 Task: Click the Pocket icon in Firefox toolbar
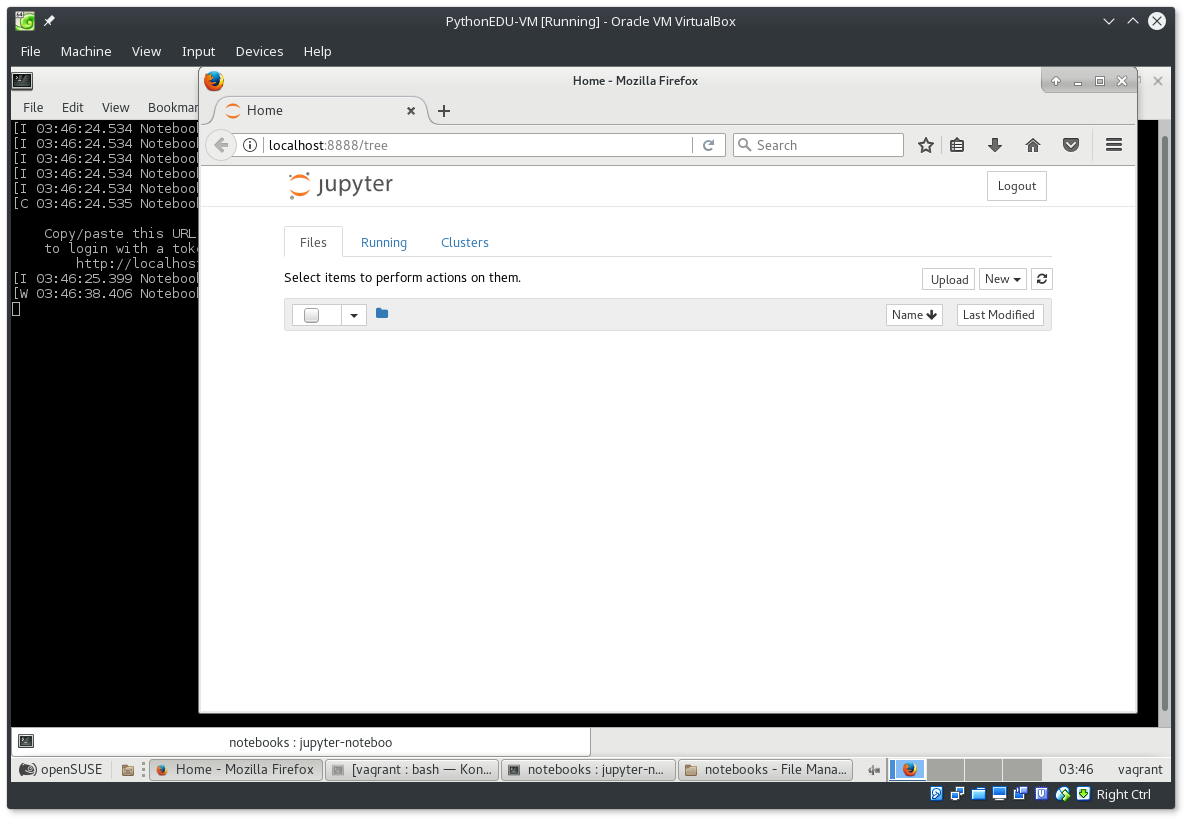coord(1071,145)
